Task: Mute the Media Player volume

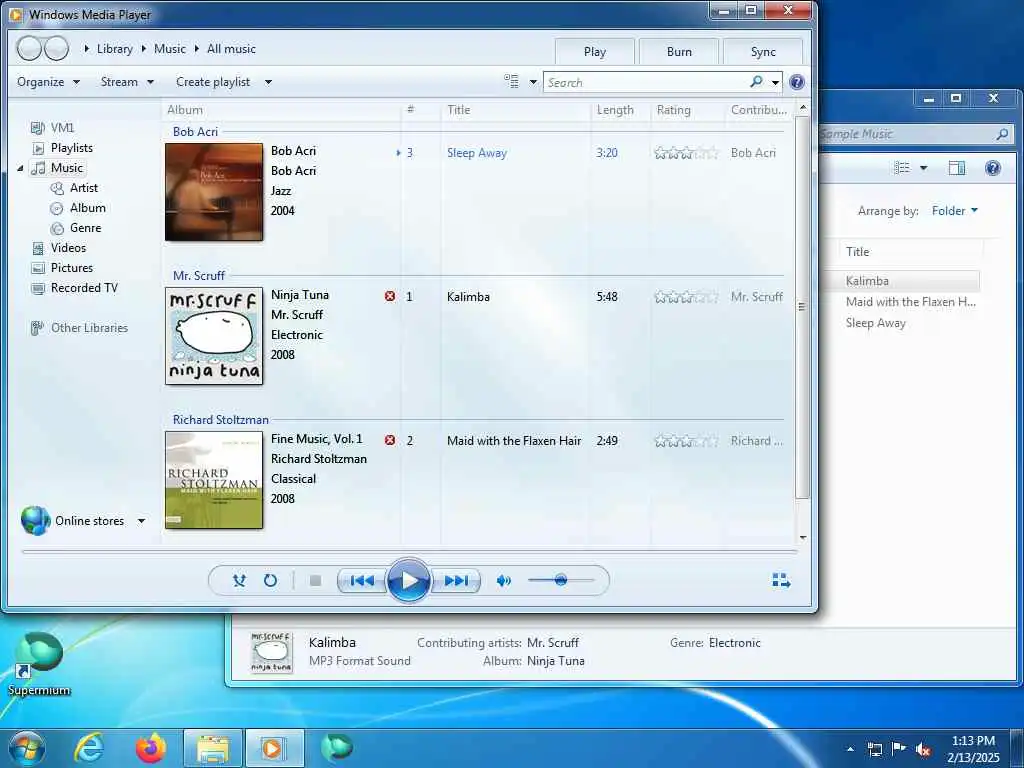Action: pos(504,581)
